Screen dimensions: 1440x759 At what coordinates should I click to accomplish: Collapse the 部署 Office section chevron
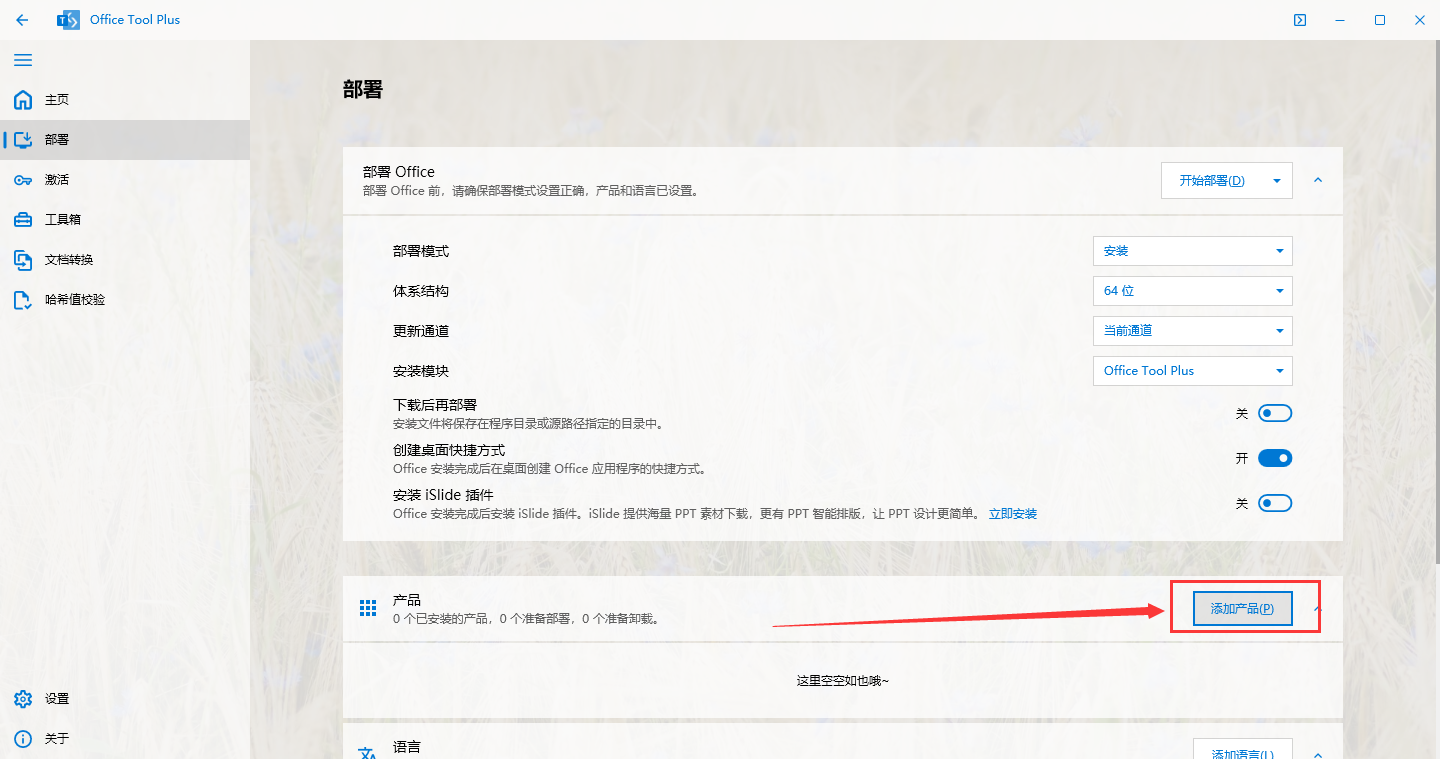pyautogui.click(x=1318, y=181)
